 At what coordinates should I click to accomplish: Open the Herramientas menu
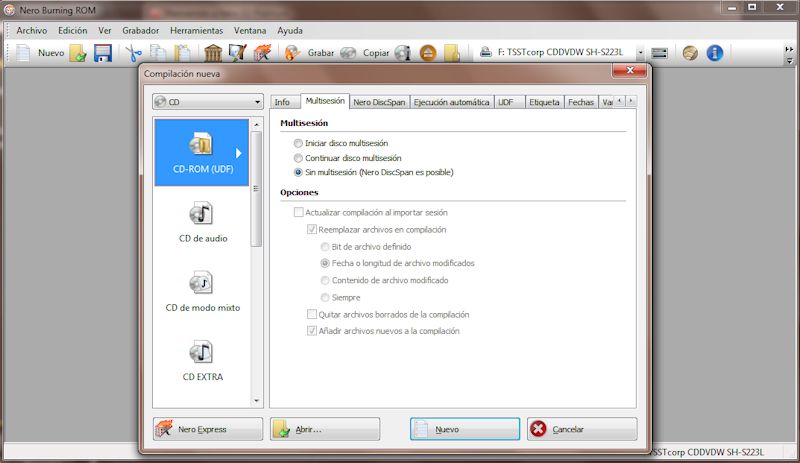pos(196,31)
